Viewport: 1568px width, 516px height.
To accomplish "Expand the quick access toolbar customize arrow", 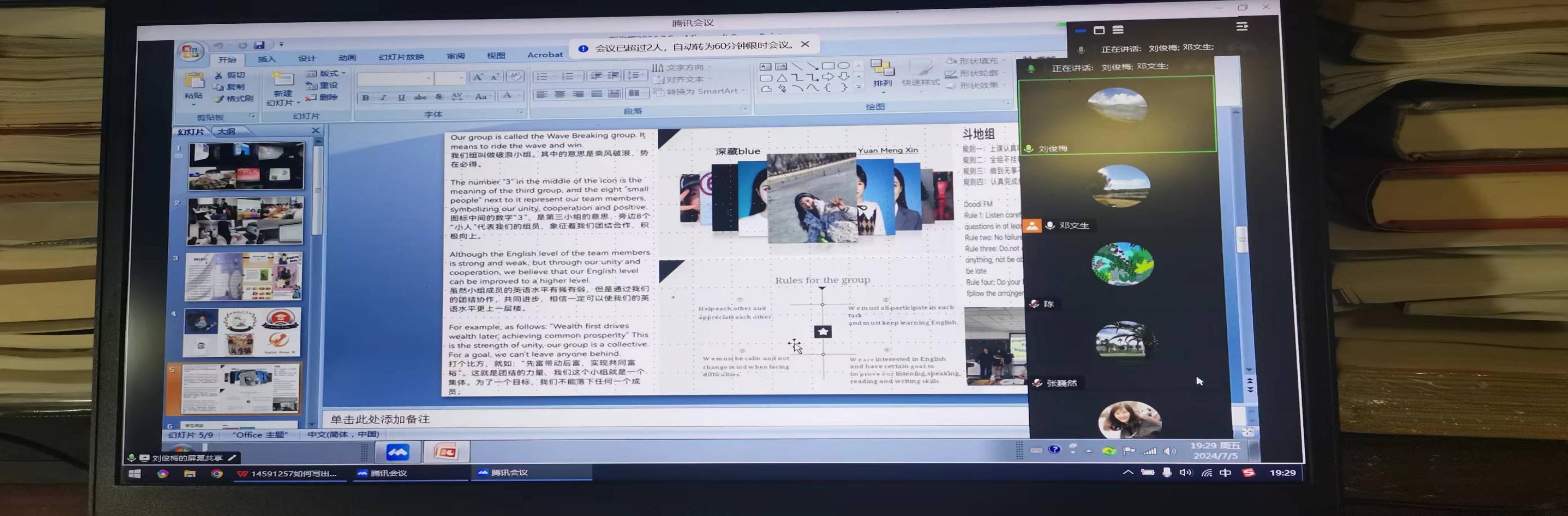I will (x=281, y=44).
